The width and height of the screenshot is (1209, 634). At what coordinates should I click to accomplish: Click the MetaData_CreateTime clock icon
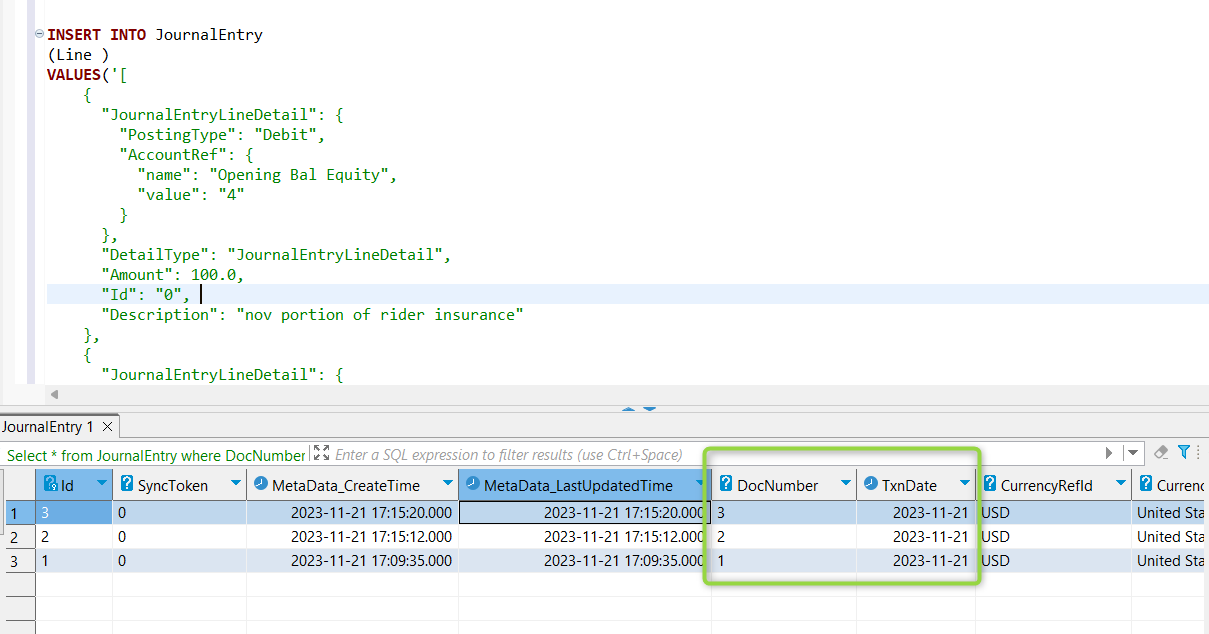click(x=262, y=484)
